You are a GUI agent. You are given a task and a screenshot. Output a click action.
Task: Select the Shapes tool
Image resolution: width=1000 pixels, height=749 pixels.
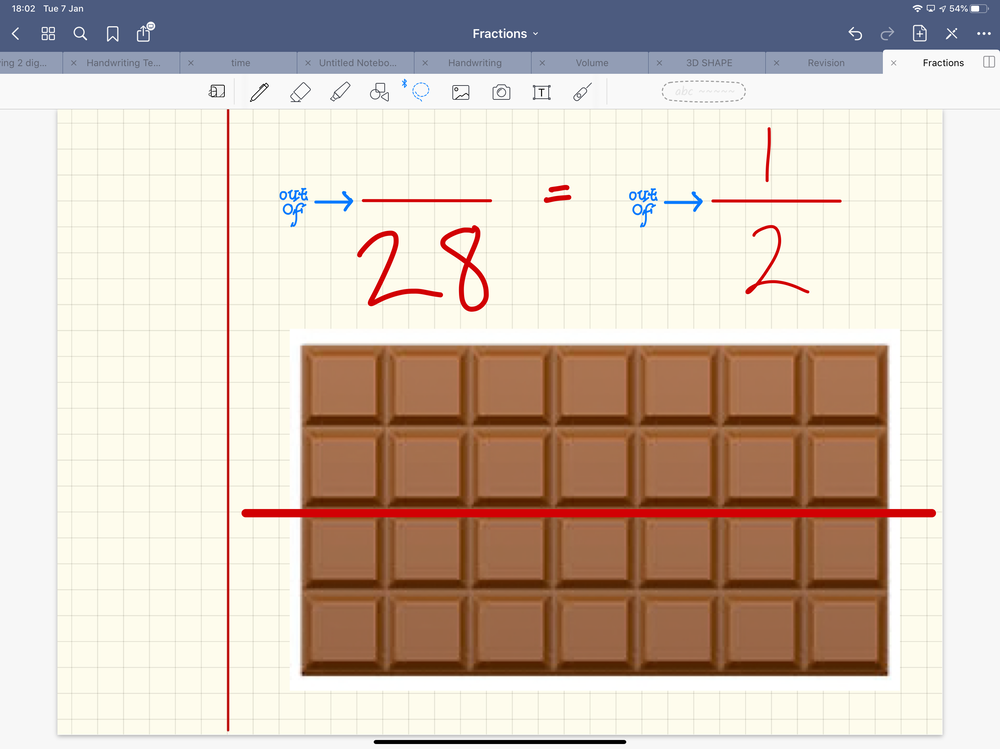tap(379, 93)
